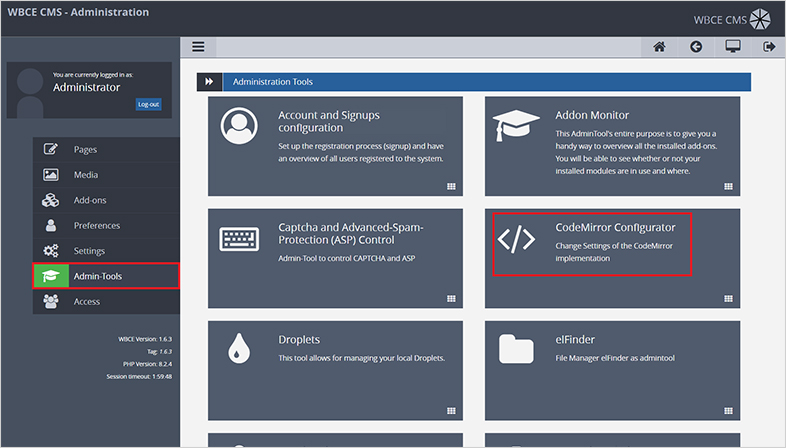This screenshot has height=448, width=786.
Task: Click 'This tool allows for managing' Droplets text
Action: 362,358
